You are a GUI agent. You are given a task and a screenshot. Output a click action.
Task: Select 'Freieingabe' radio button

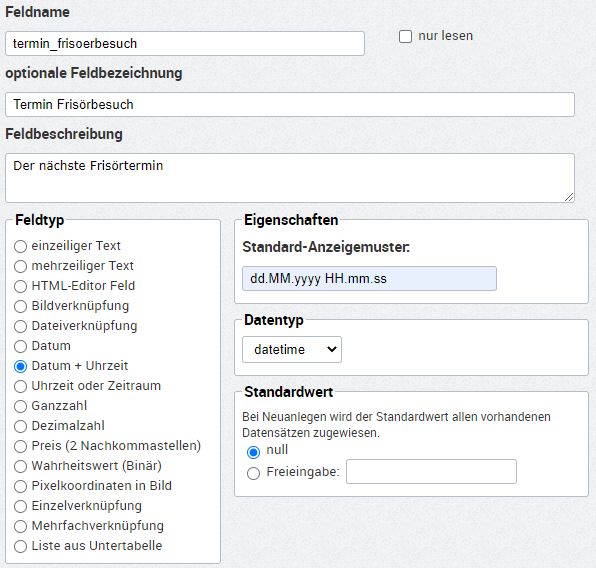254,474
